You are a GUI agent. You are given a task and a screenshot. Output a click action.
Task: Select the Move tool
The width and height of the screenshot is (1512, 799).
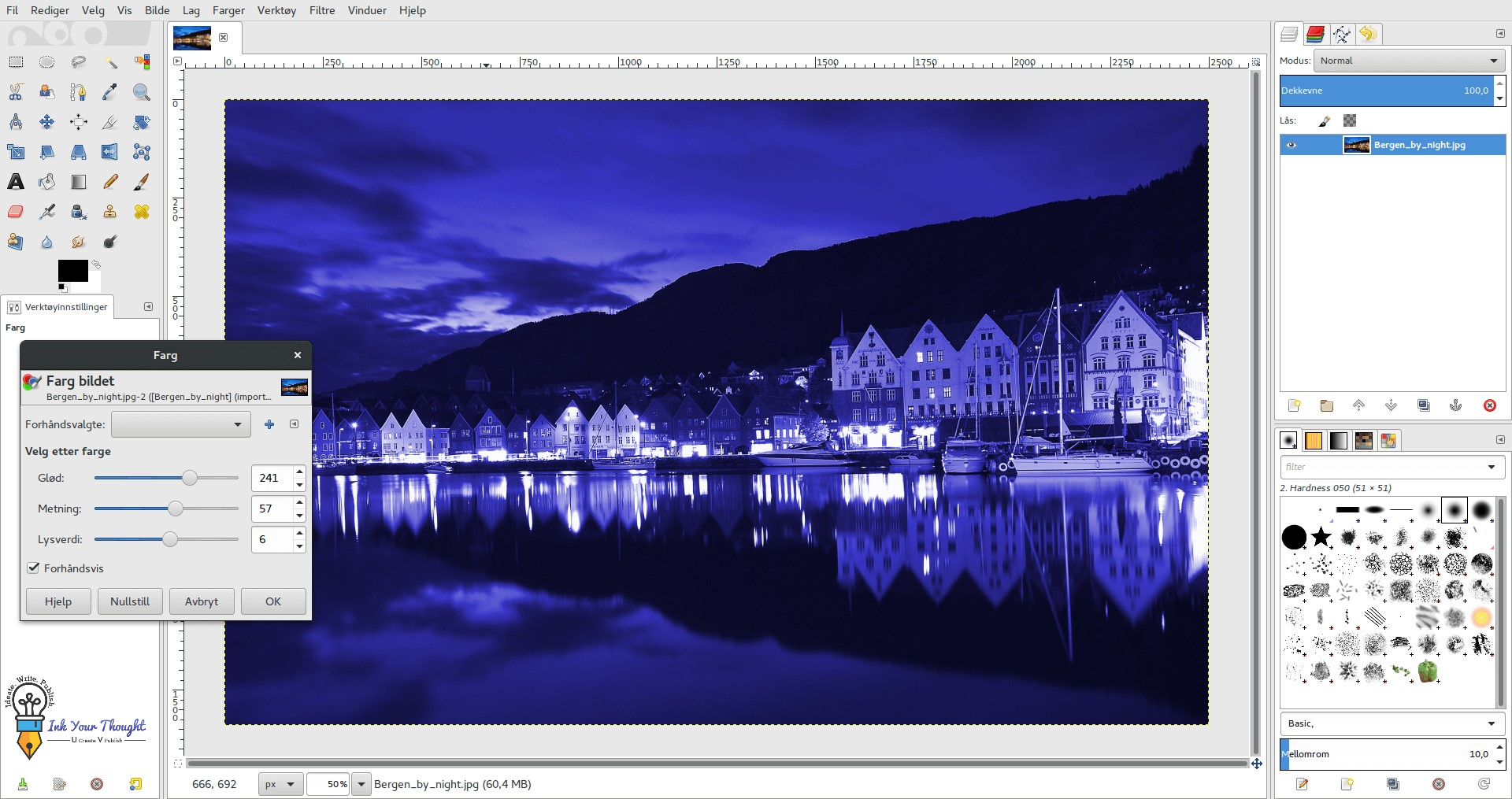[x=47, y=122]
